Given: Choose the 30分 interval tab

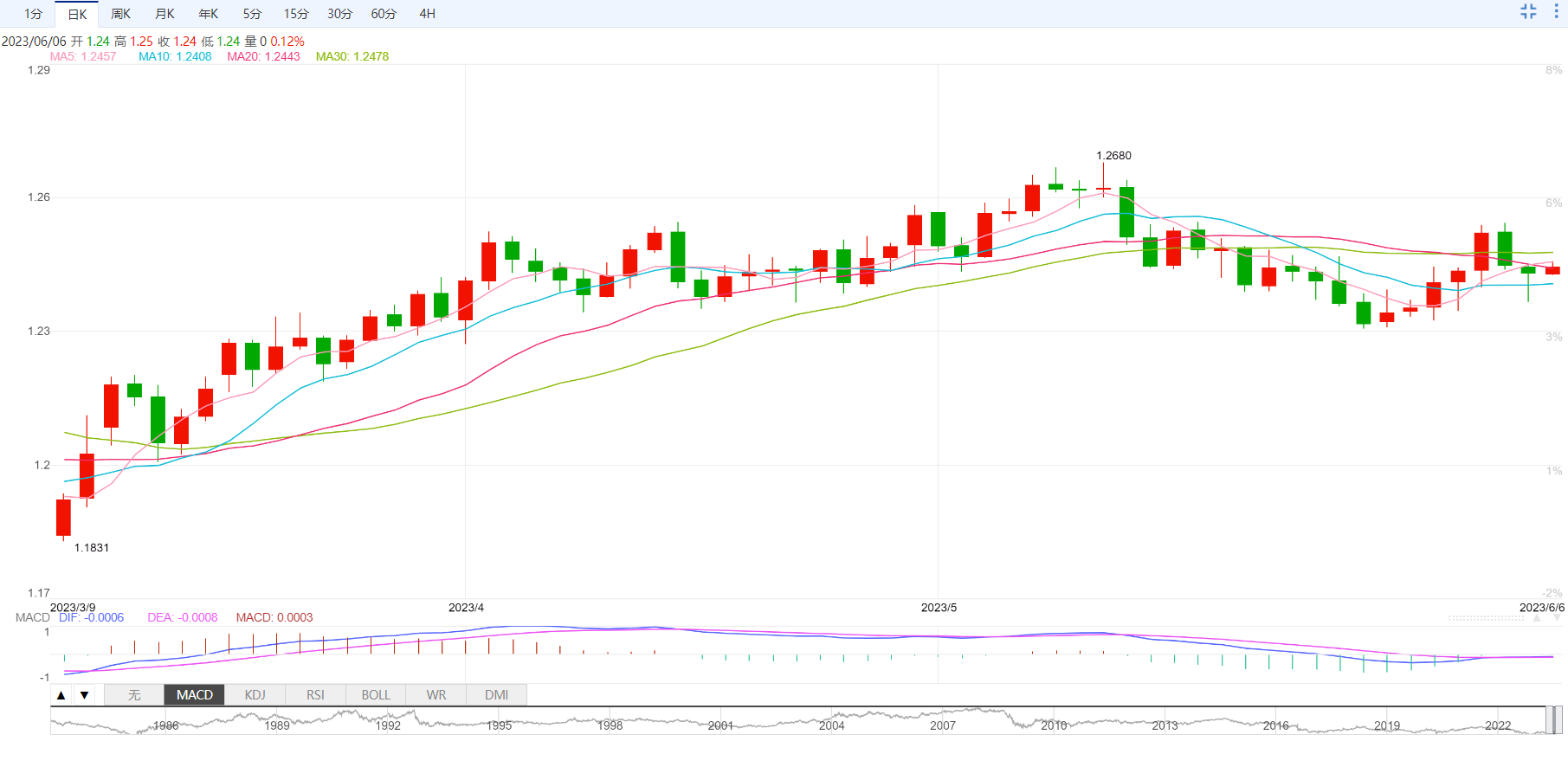Looking at the screenshot, I should 340,14.
